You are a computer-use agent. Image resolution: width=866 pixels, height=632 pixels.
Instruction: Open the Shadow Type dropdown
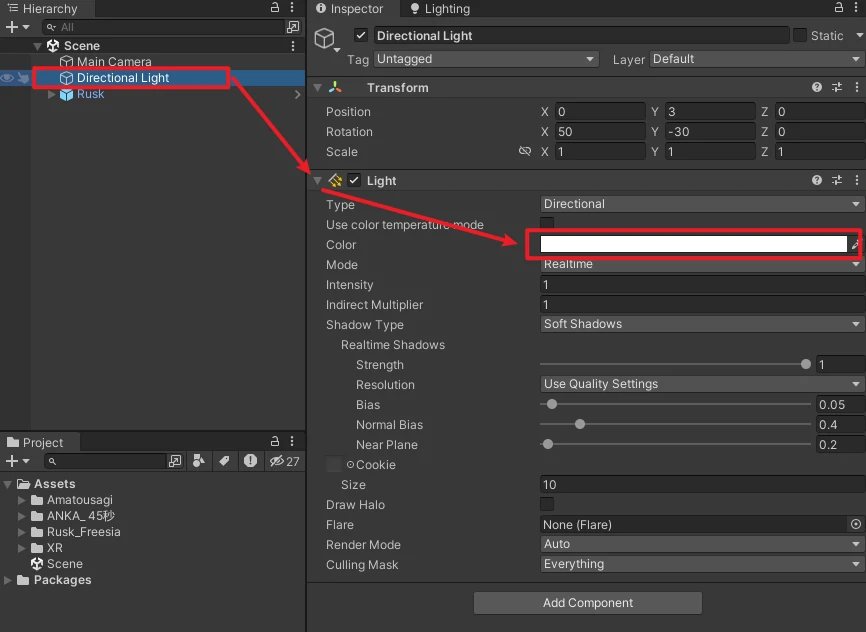pos(701,324)
